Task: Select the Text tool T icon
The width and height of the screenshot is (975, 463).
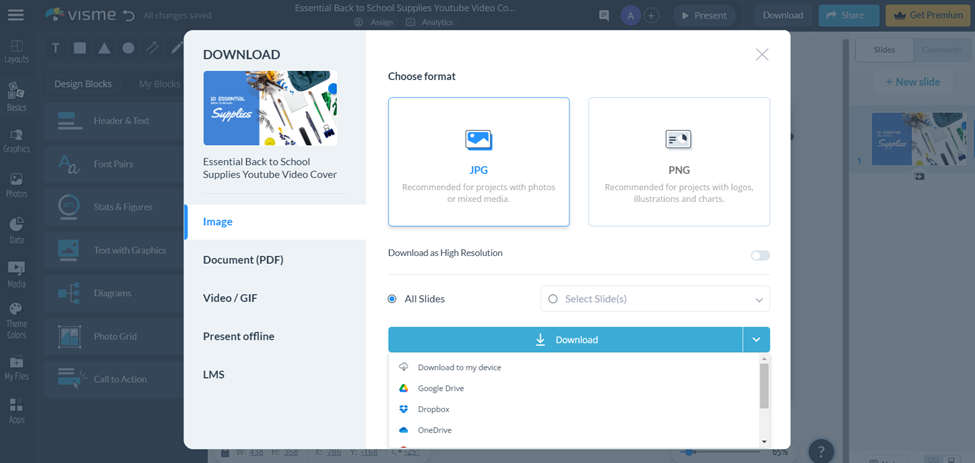Action: pos(55,48)
